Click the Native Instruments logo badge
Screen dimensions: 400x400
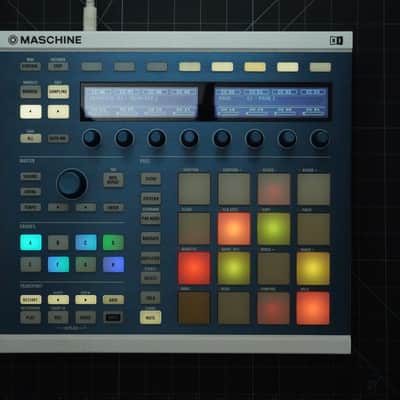[336, 41]
